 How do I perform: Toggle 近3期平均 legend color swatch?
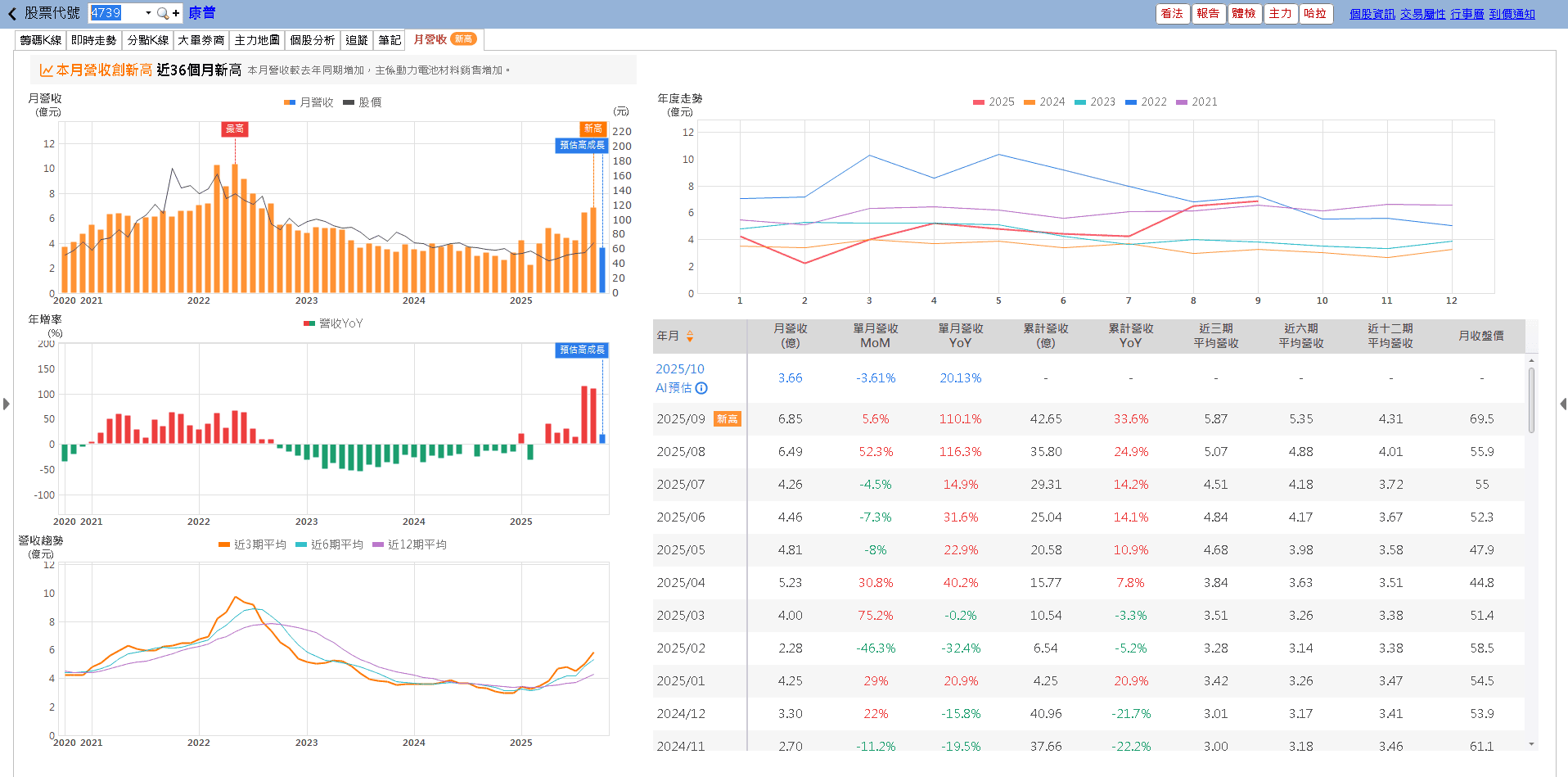pyautogui.click(x=224, y=544)
